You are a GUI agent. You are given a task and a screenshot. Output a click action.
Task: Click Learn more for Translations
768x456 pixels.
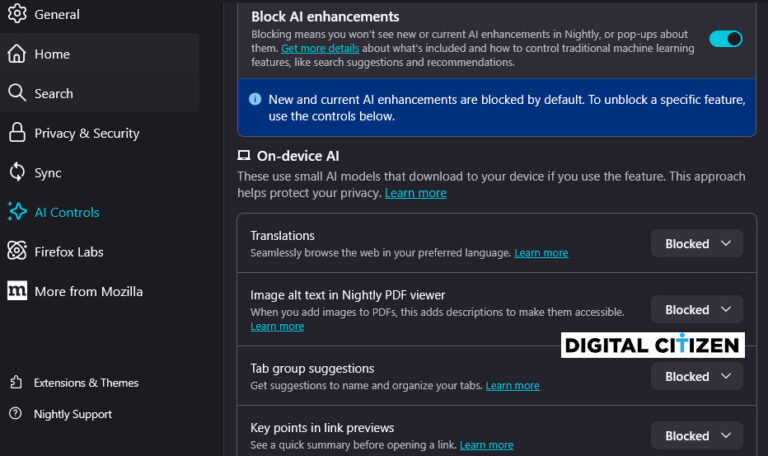pyautogui.click(x=541, y=253)
